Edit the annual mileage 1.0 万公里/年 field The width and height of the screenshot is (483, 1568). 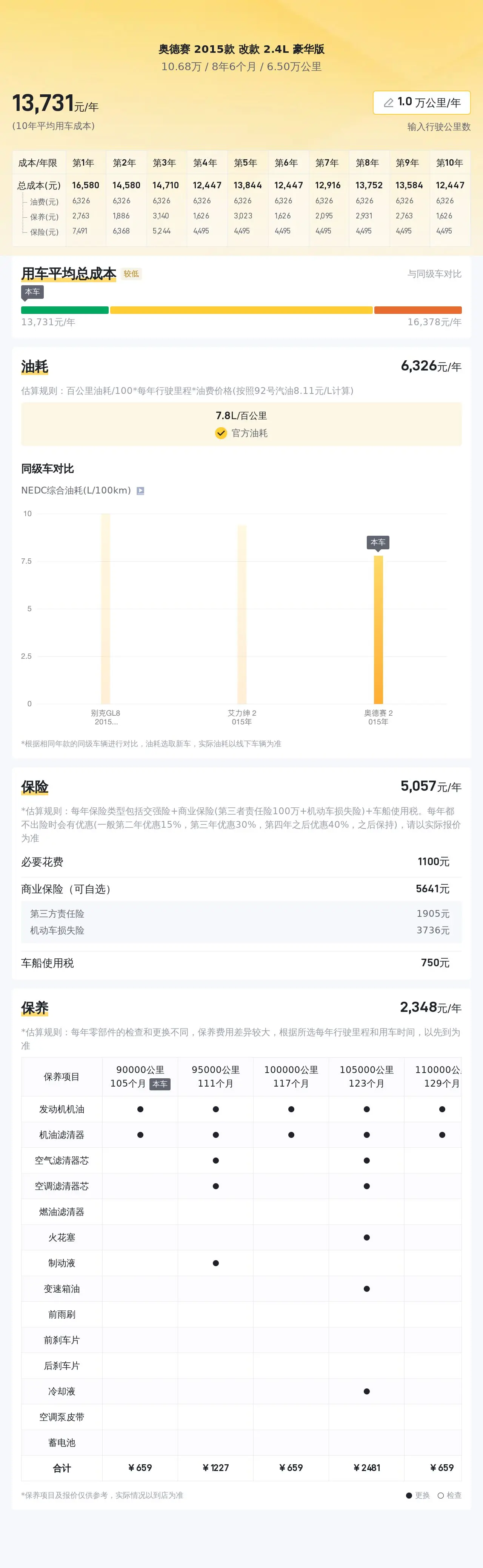(421, 103)
